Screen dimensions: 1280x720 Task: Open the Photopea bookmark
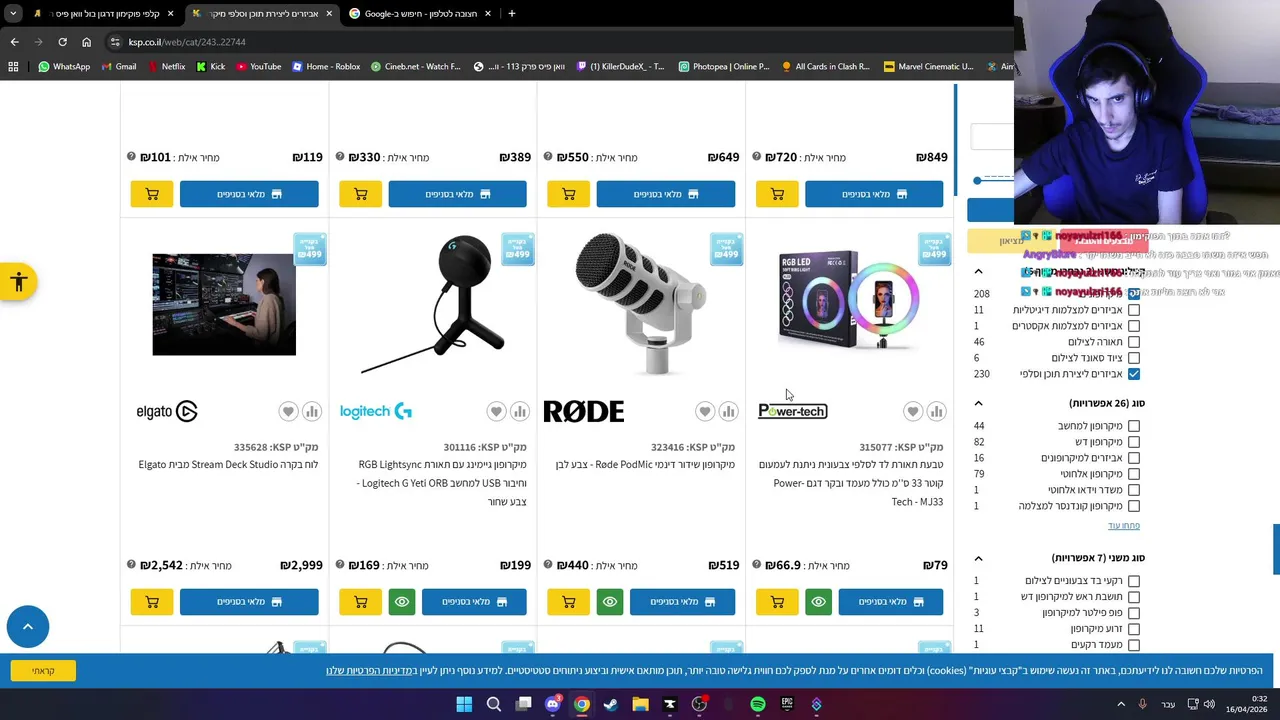click(724, 66)
